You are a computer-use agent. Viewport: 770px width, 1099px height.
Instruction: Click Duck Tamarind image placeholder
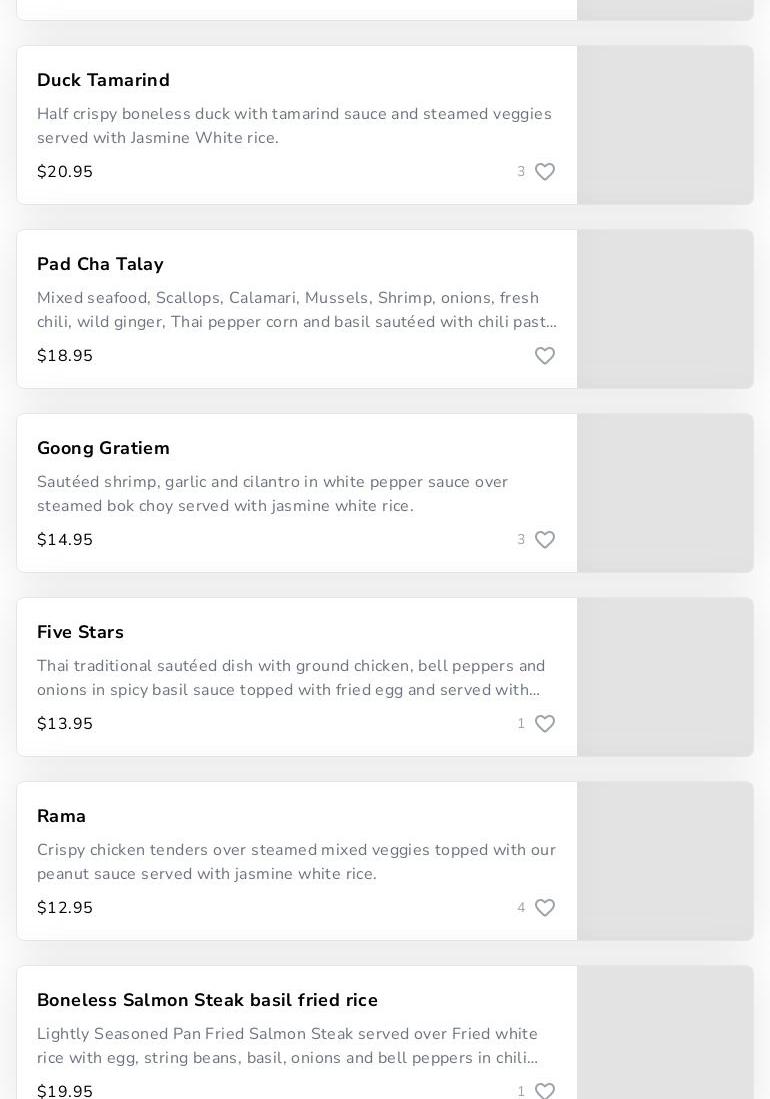point(665,125)
